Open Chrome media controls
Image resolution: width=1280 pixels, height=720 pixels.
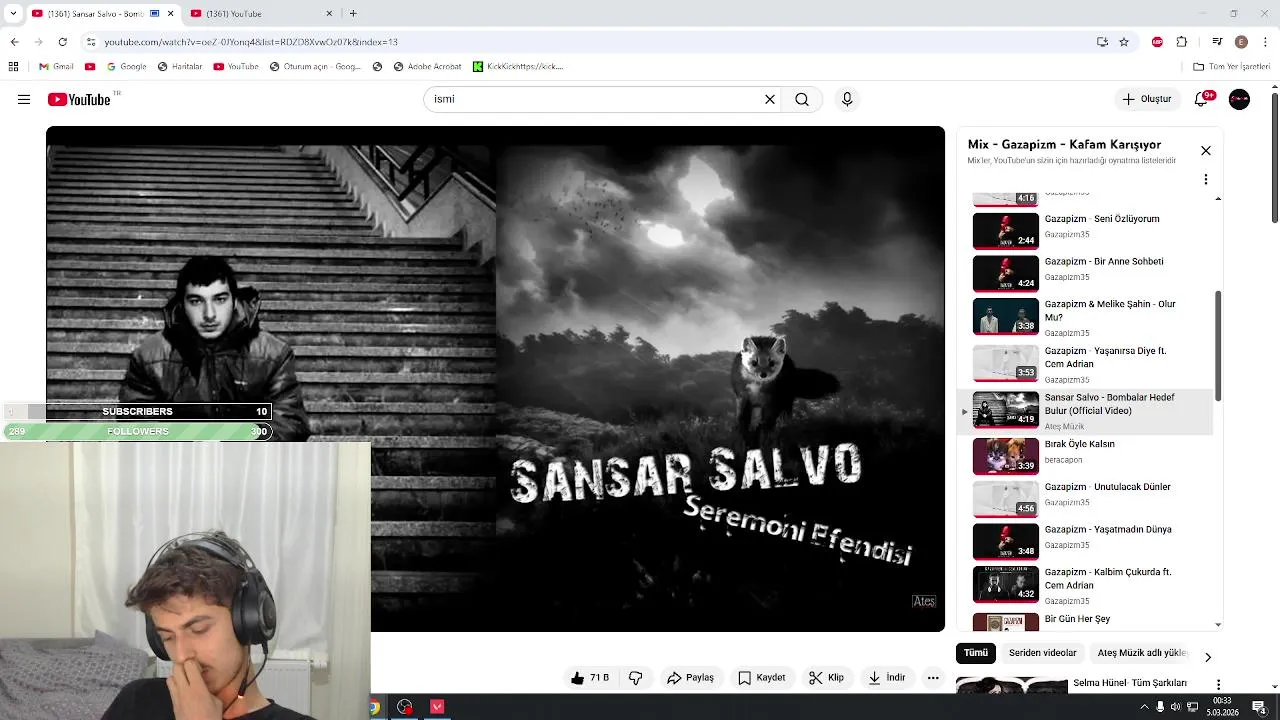tap(1217, 42)
